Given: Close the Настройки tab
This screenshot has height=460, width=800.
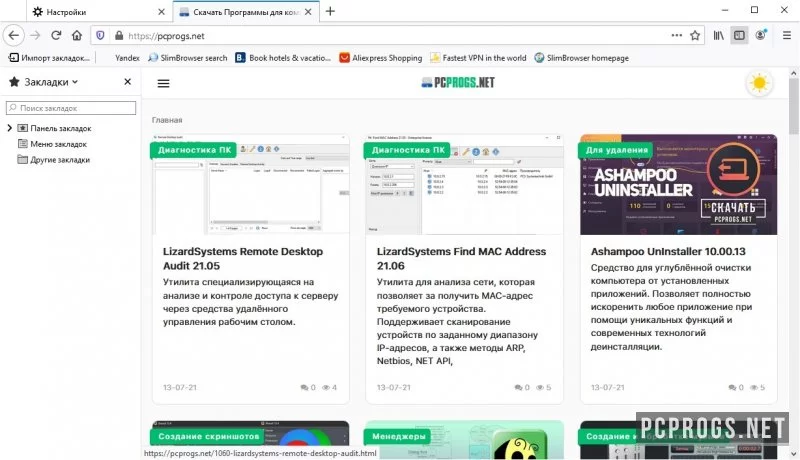Looking at the screenshot, I should click(161, 12).
